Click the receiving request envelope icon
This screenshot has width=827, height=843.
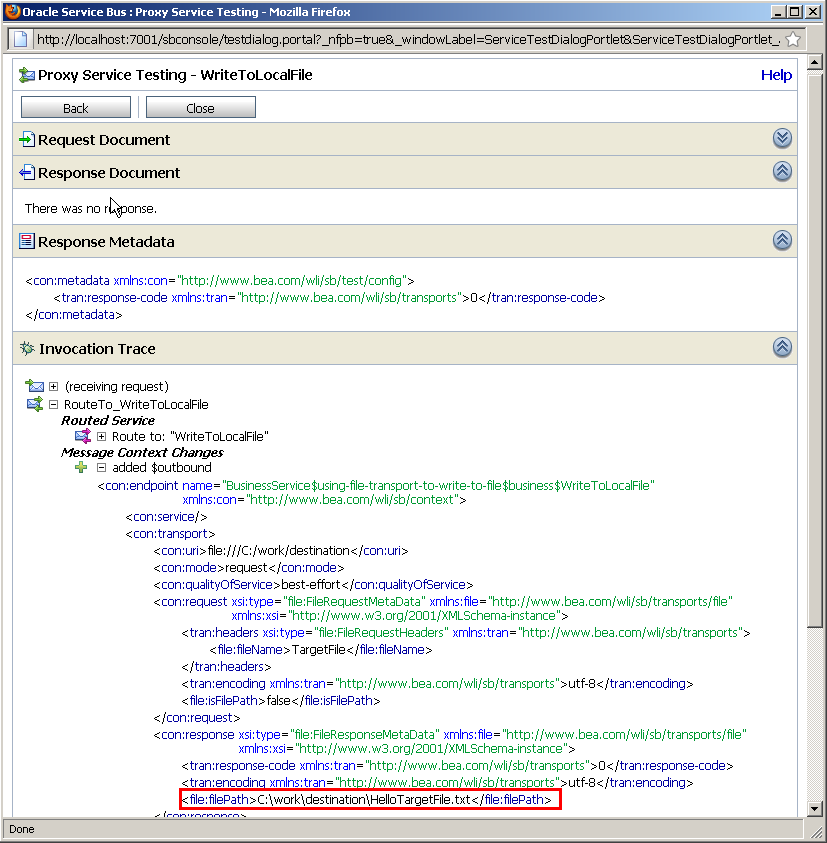(x=34, y=386)
